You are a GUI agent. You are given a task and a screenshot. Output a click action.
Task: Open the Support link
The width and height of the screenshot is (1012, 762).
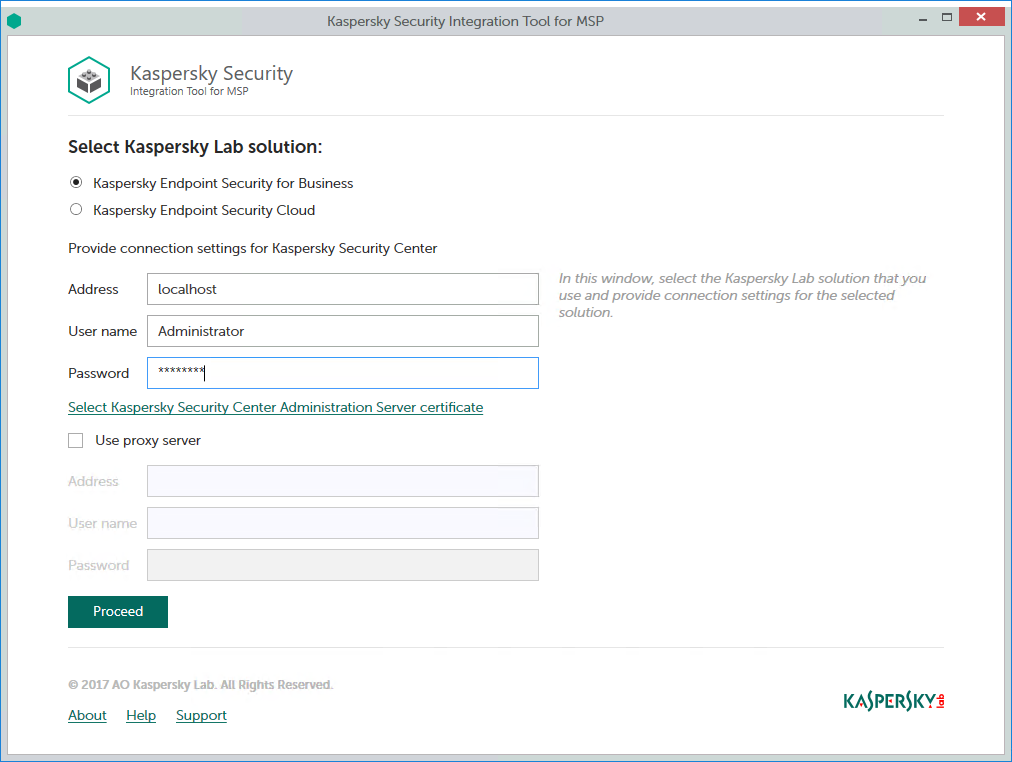coord(201,715)
